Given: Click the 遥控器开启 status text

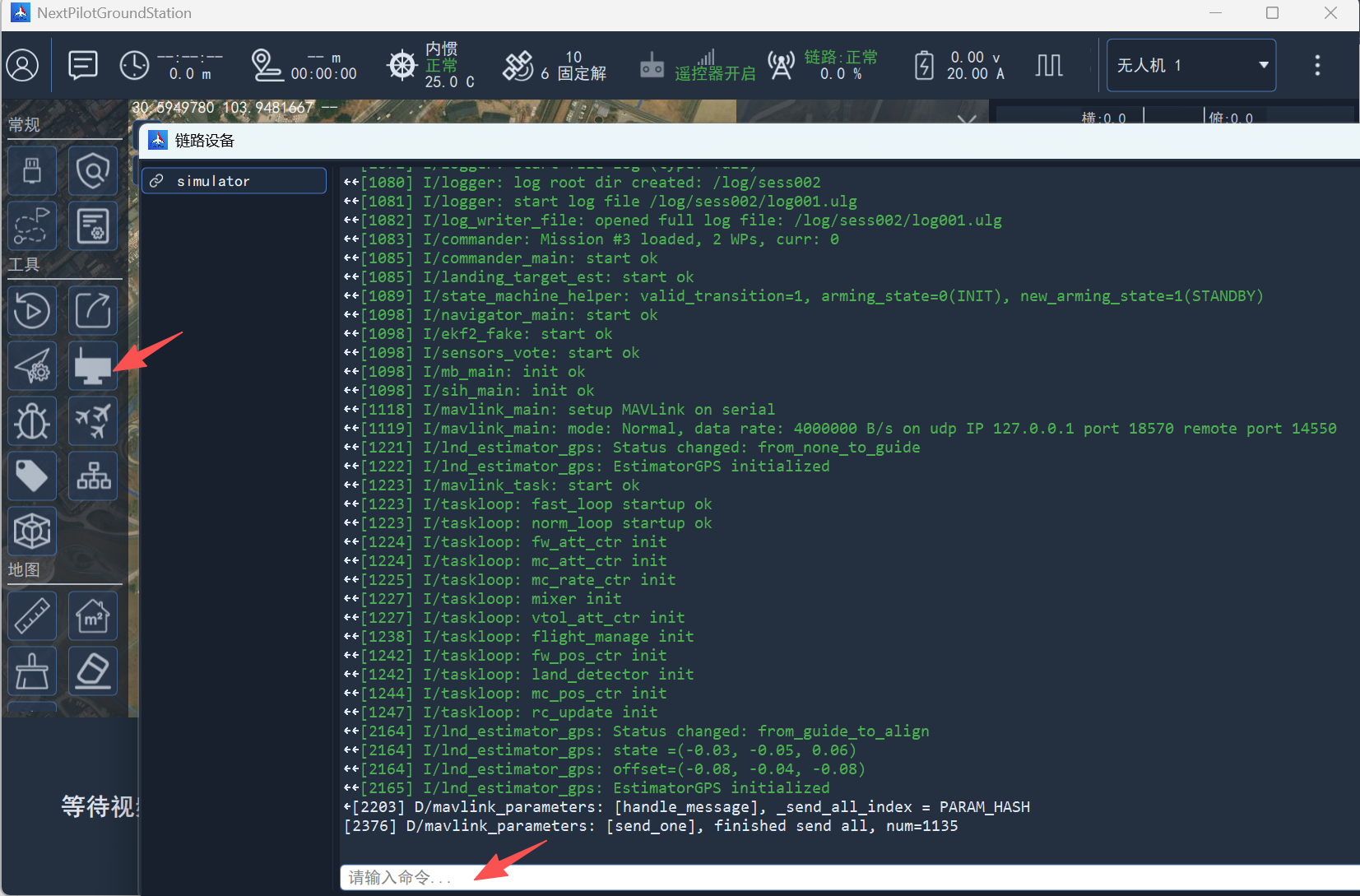Looking at the screenshot, I should (715, 74).
